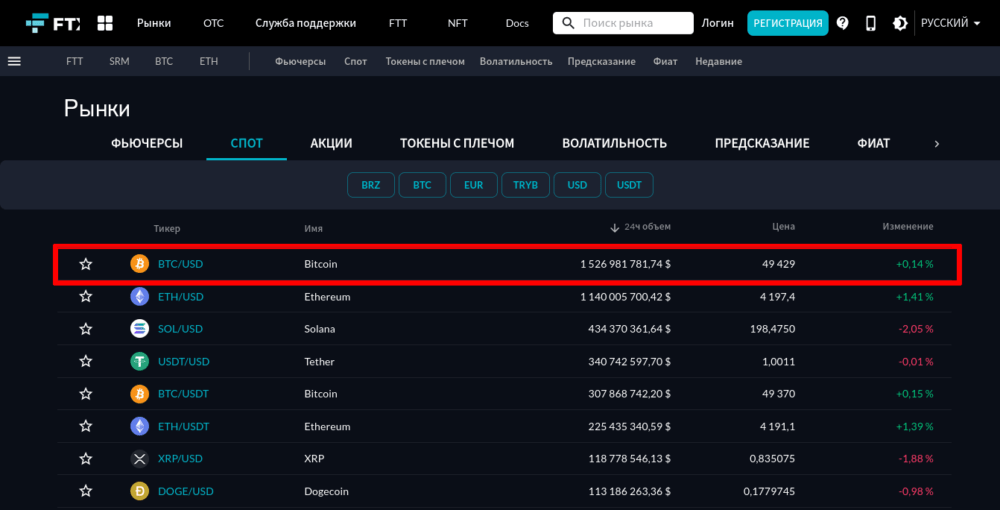1000x510 pixels.
Task: Toggle the light/dark theme icon
Action: click(900, 23)
